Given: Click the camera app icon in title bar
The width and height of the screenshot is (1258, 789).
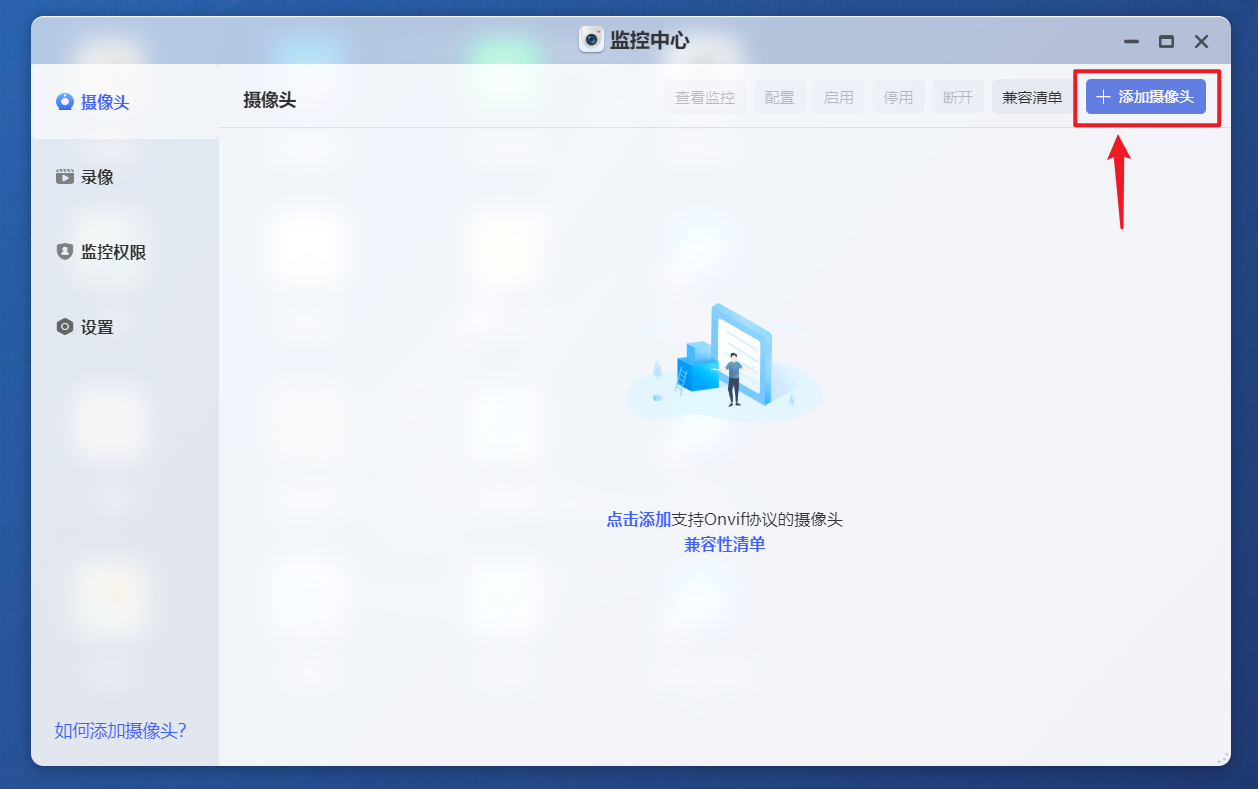Looking at the screenshot, I should [x=591, y=41].
